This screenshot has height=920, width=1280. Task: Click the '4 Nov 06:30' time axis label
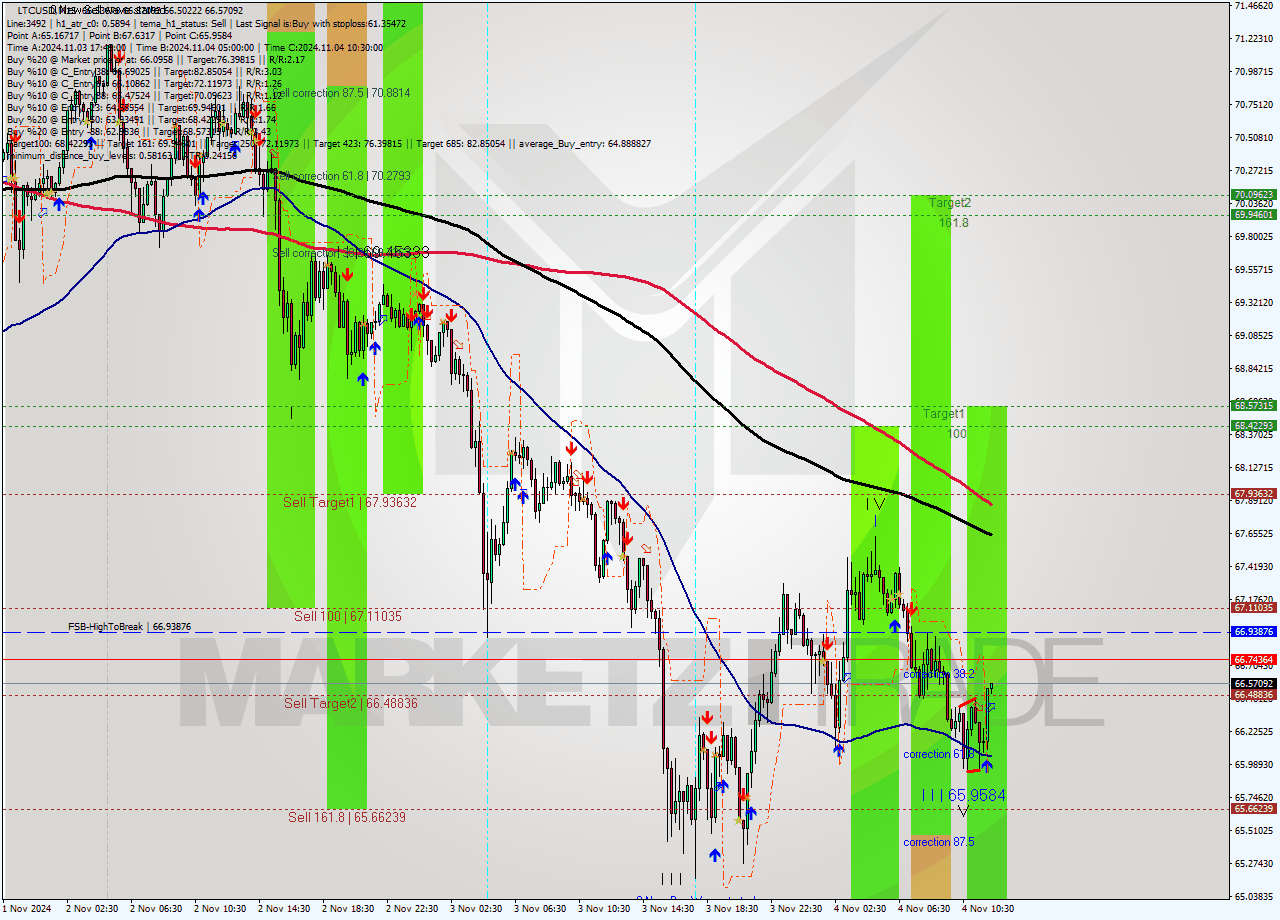click(924, 909)
